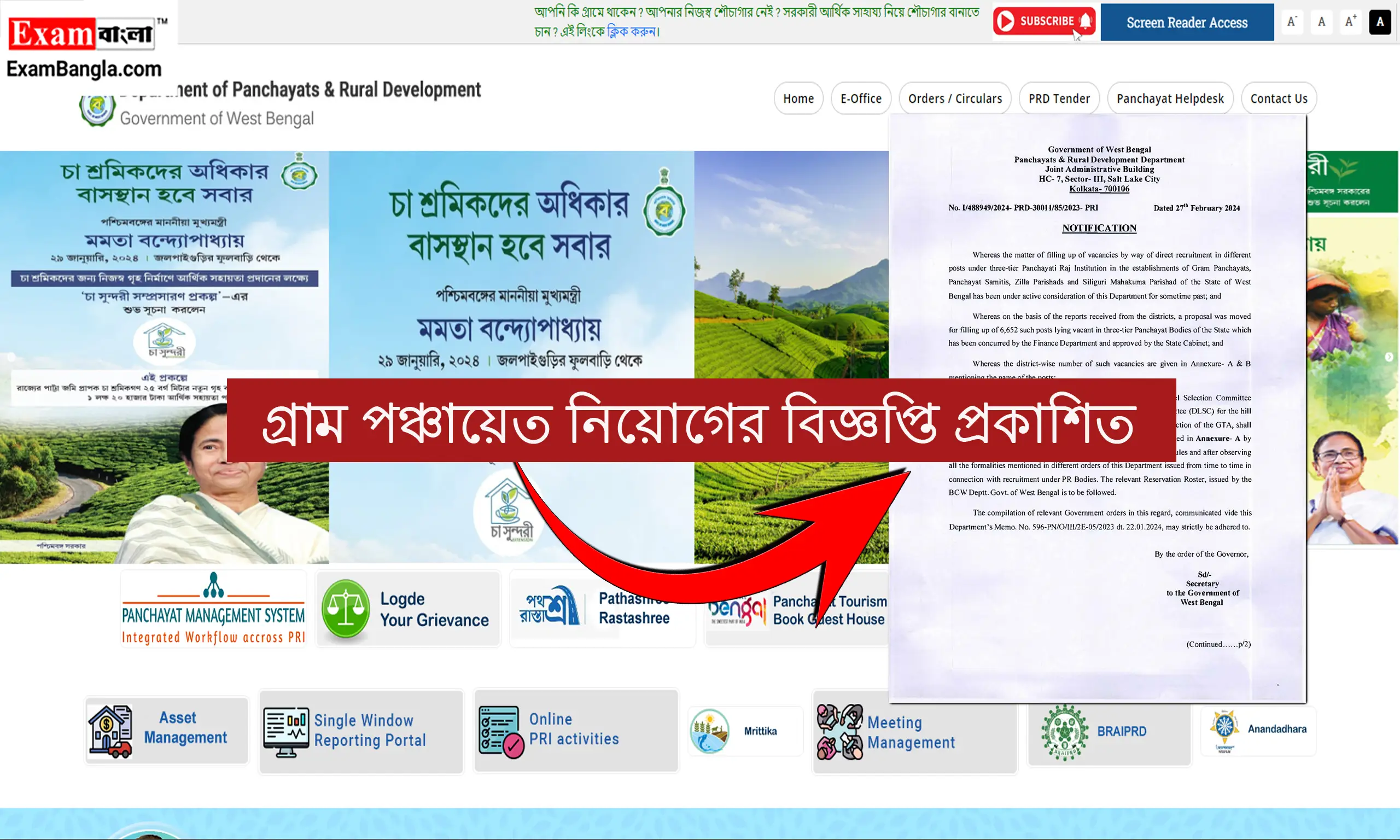The height and width of the screenshot is (840, 1400).
Task: Click the carousel next arrow on right
Action: tap(1389, 357)
